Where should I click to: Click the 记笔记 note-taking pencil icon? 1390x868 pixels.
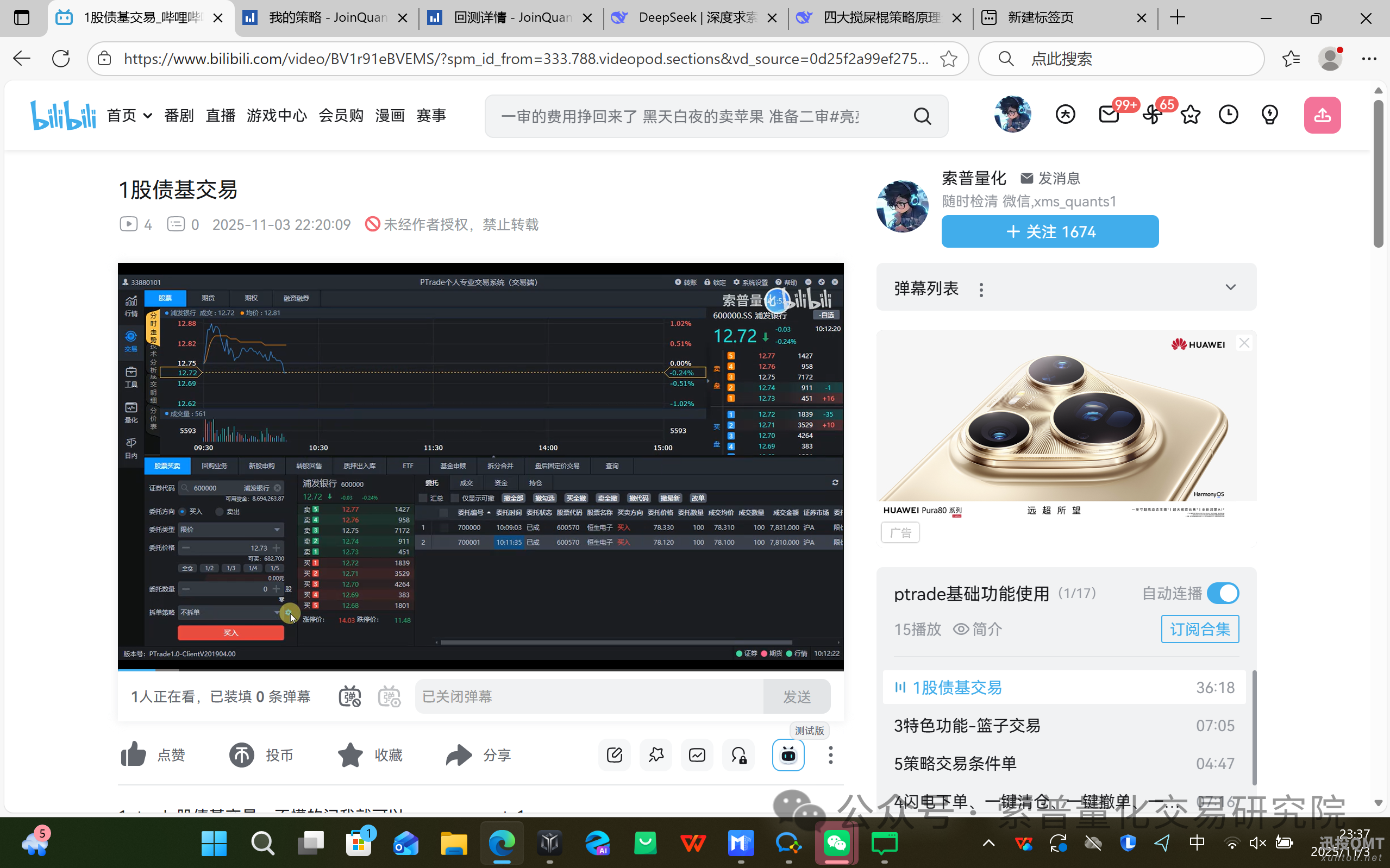613,755
